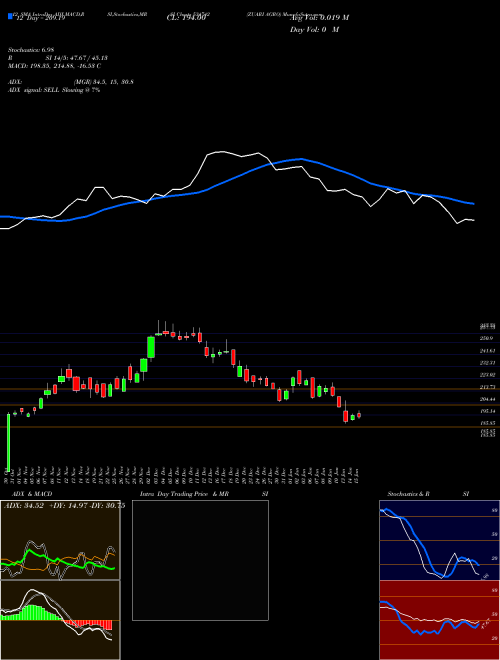Click the 232.31 price axis label
500x660 pixels.
488,362
